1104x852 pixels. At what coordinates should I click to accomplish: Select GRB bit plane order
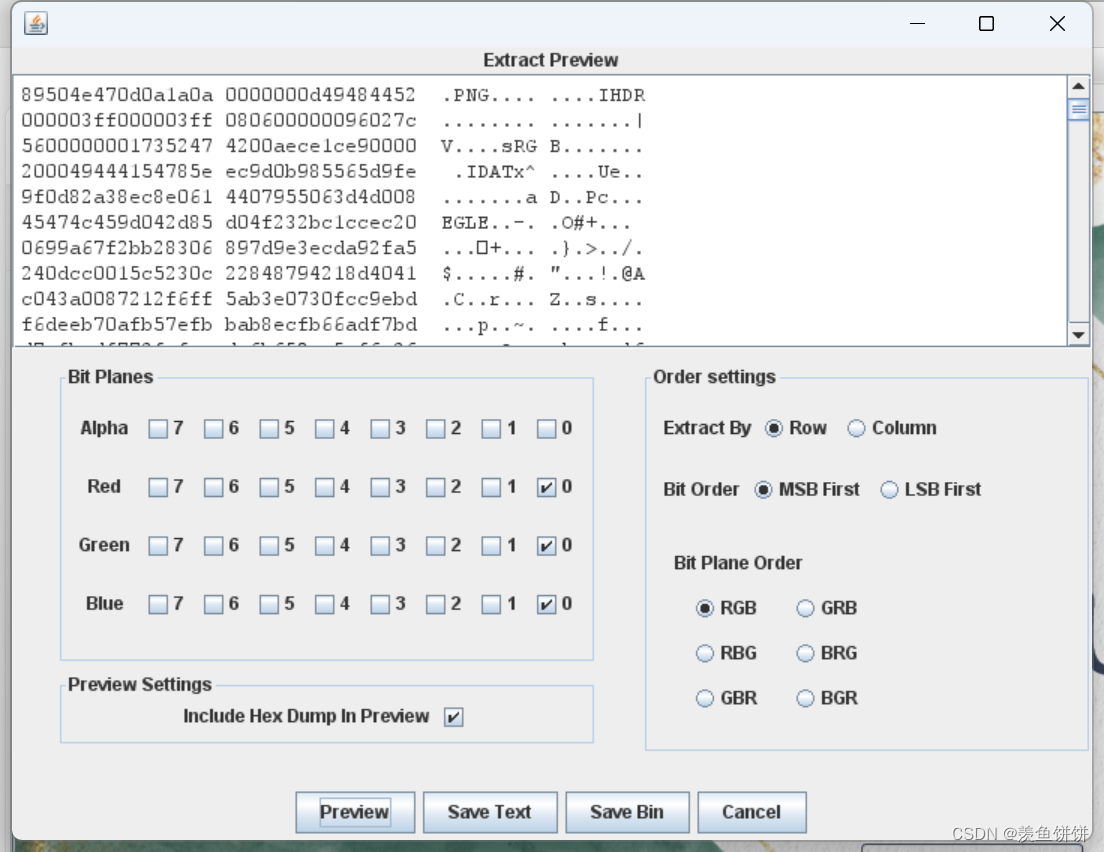point(805,608)
